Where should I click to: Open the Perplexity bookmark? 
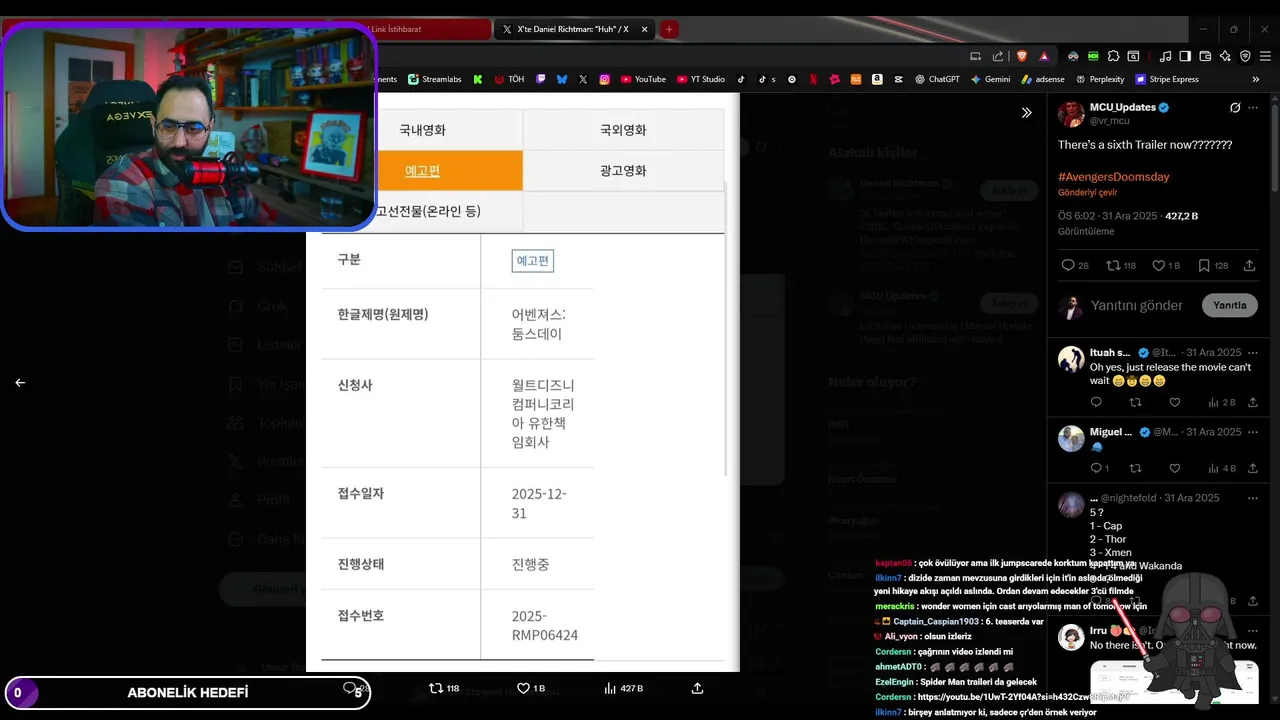(x=1100, y=79)
